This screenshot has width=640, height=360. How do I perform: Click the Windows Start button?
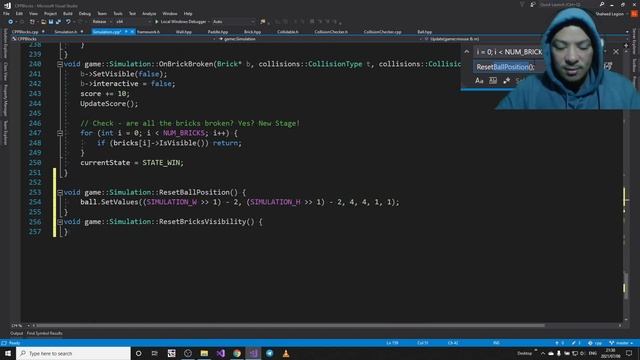[x=8, y=353]
